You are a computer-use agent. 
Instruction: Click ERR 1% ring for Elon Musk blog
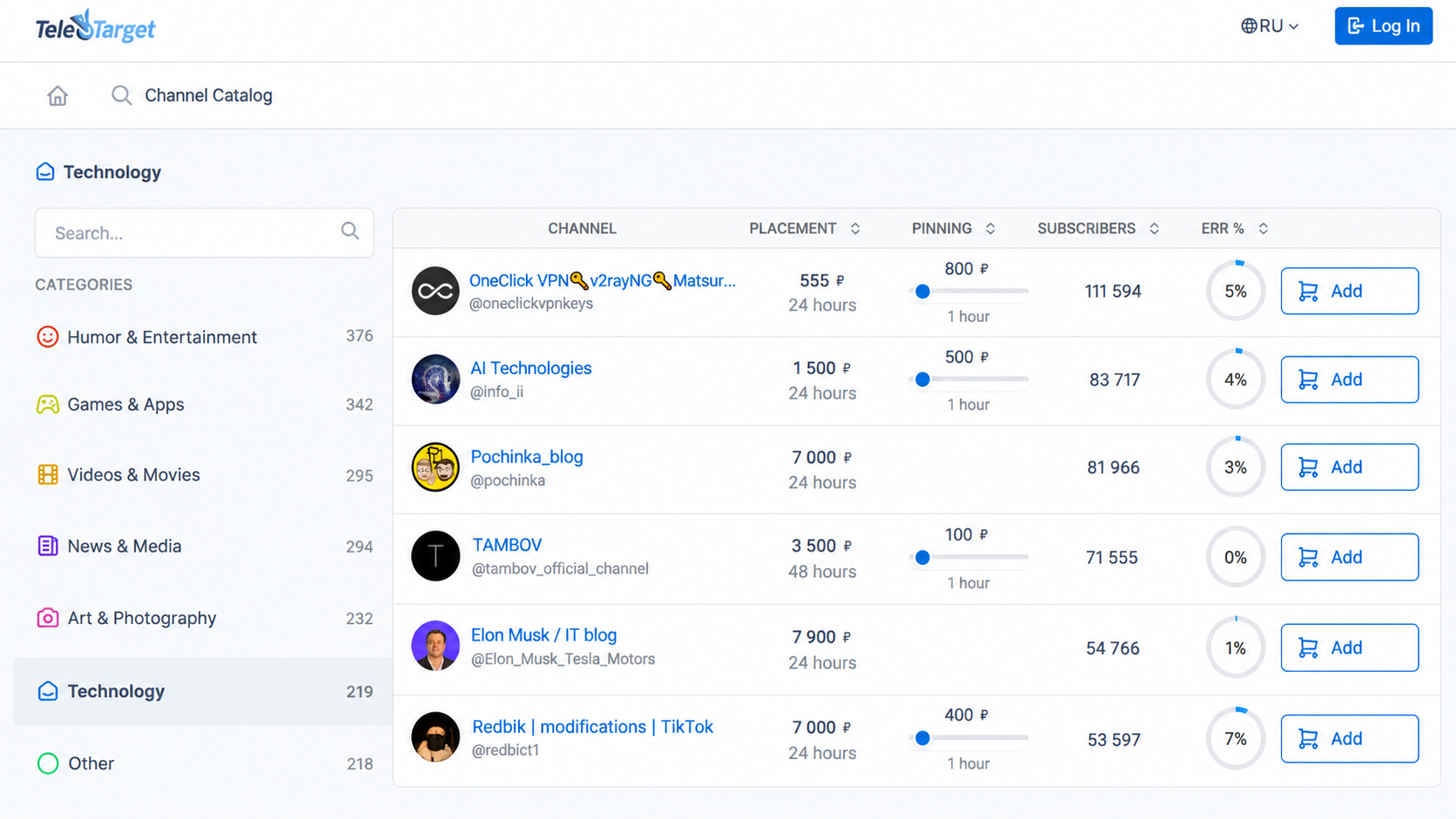[x=1236, y=648]
